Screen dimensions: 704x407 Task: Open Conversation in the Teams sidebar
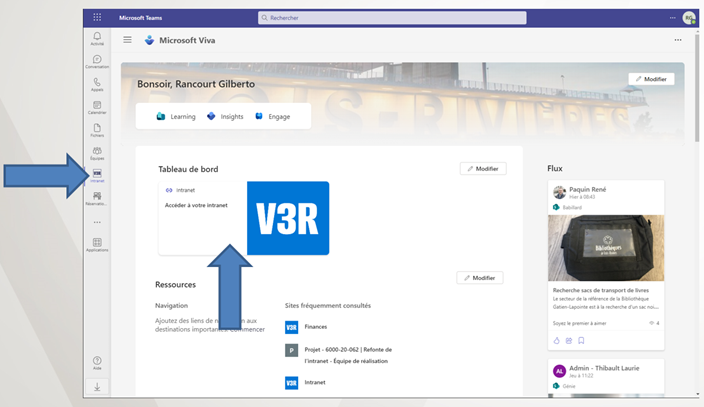(x=97, y=62)
